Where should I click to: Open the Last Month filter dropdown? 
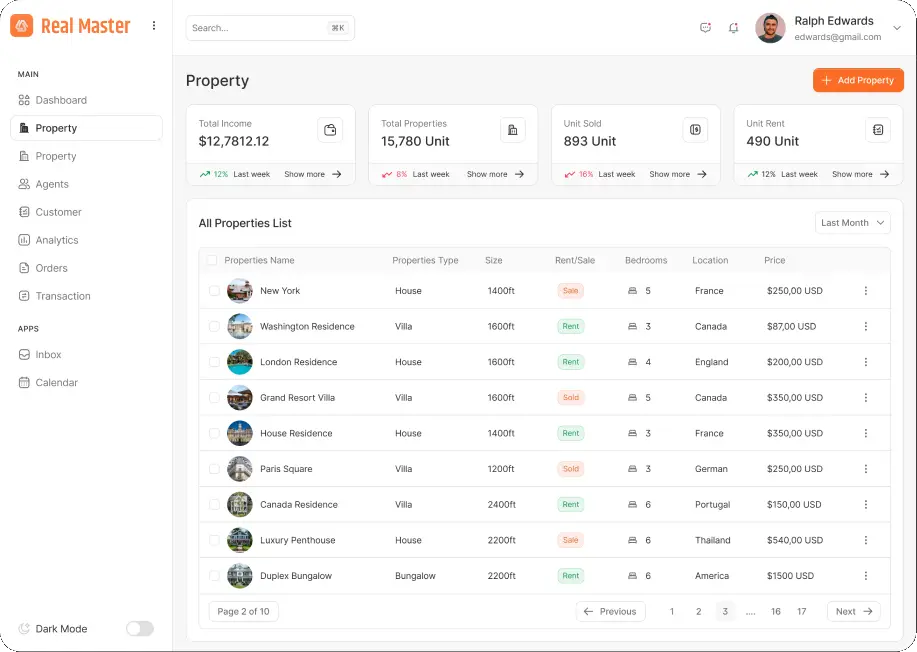pos(852,222)
